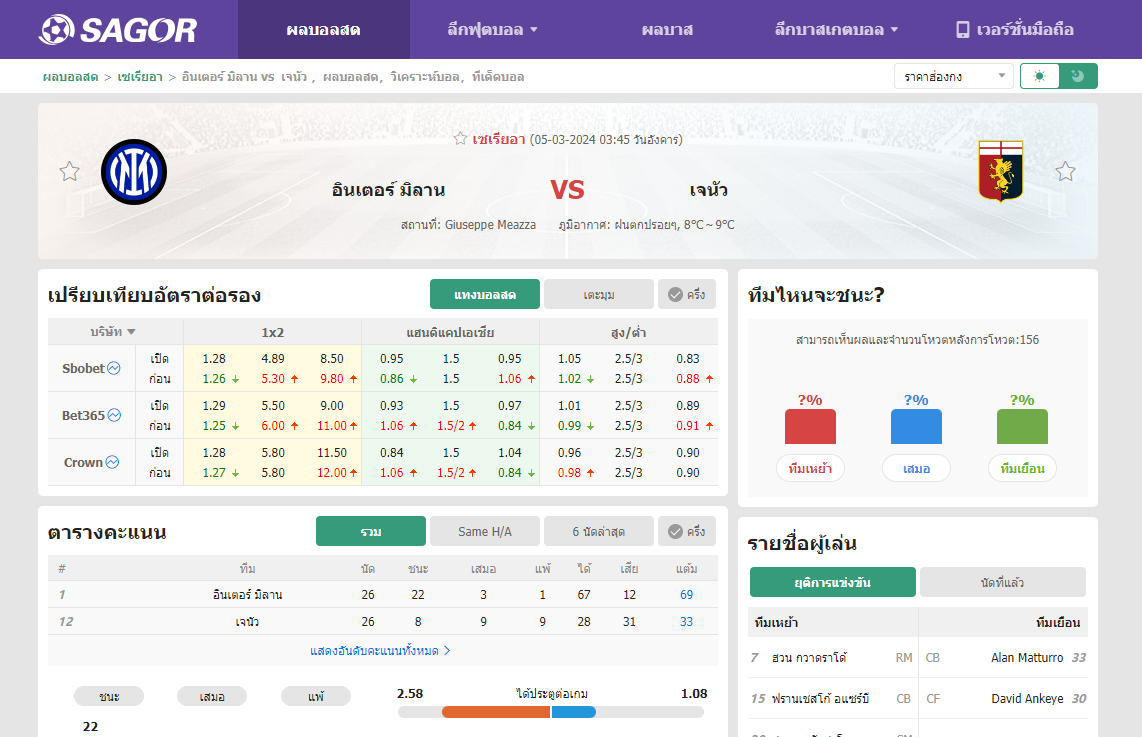Open เซเรียอา breadcrumb link
This screenshot has height=737, width=1142.
coord(140,76)
